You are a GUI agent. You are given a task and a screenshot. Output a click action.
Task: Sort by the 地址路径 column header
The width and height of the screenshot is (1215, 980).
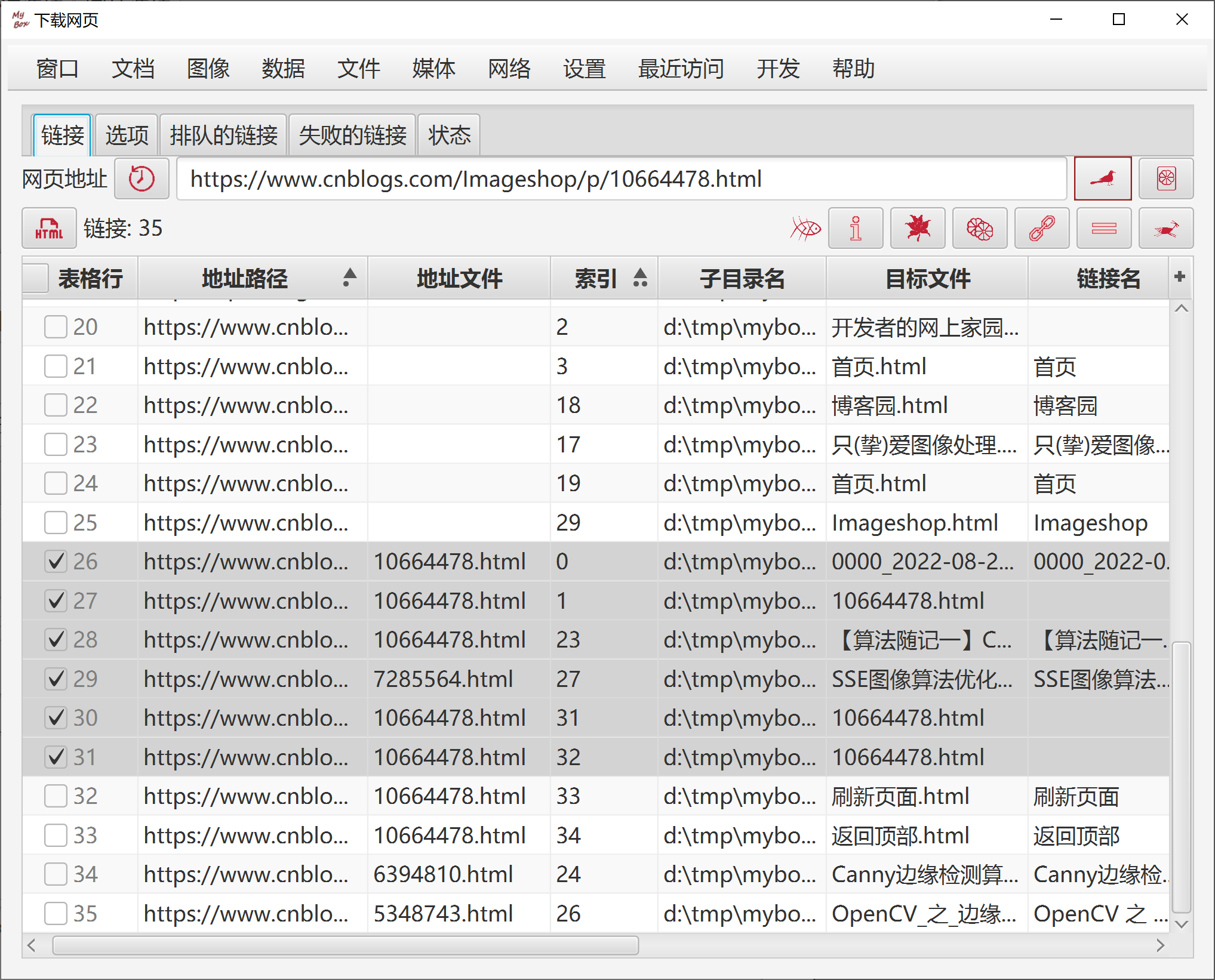(253, 278)
